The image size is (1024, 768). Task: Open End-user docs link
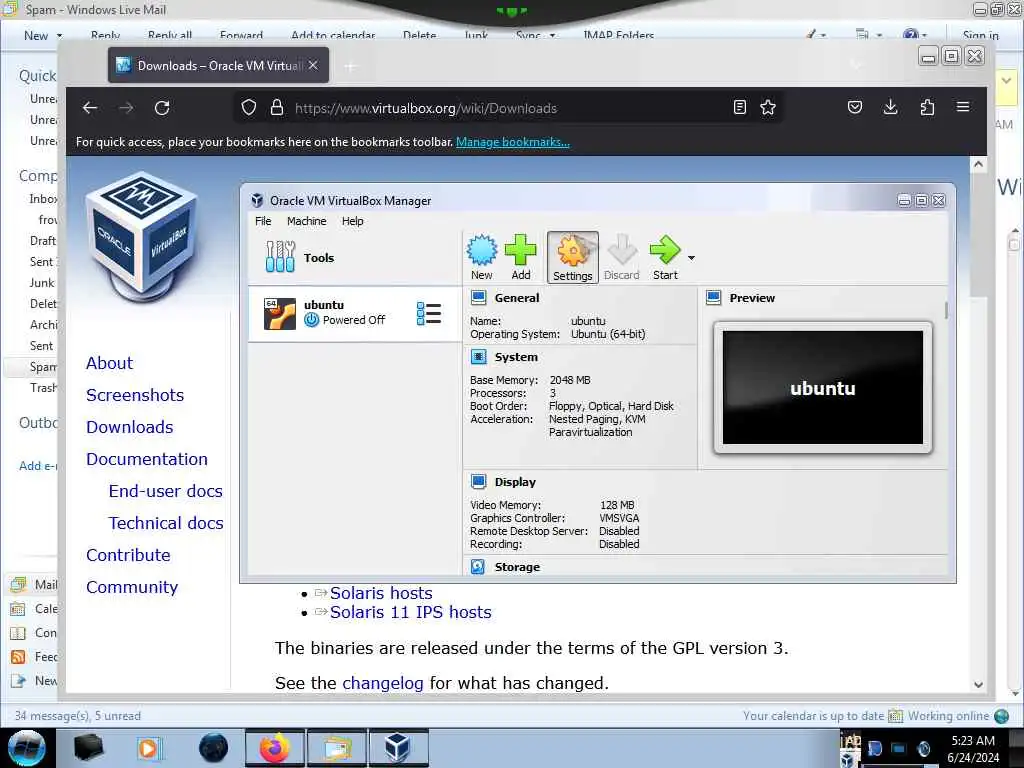point(165,491)
